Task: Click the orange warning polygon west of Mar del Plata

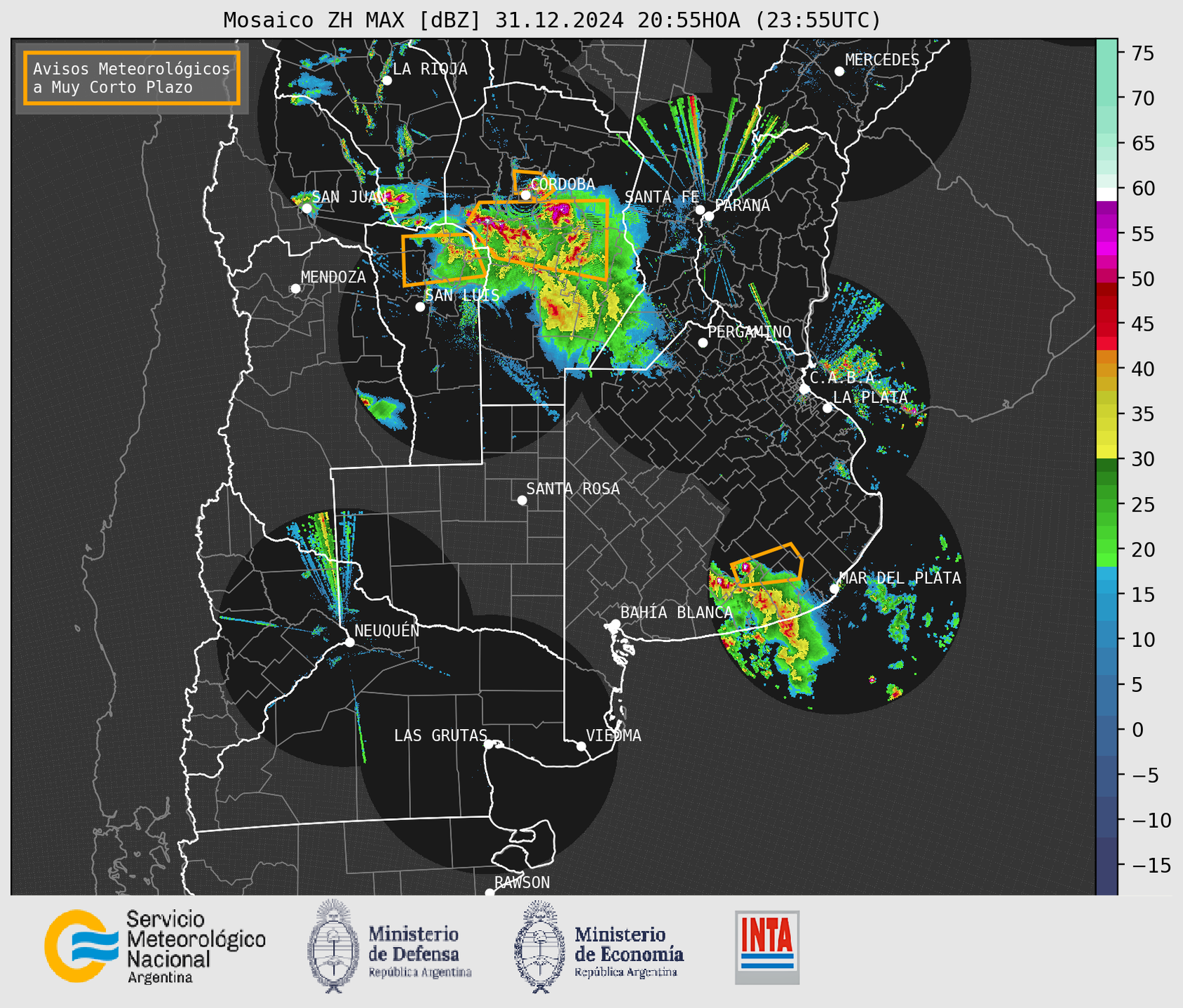Action: [768, 564]
